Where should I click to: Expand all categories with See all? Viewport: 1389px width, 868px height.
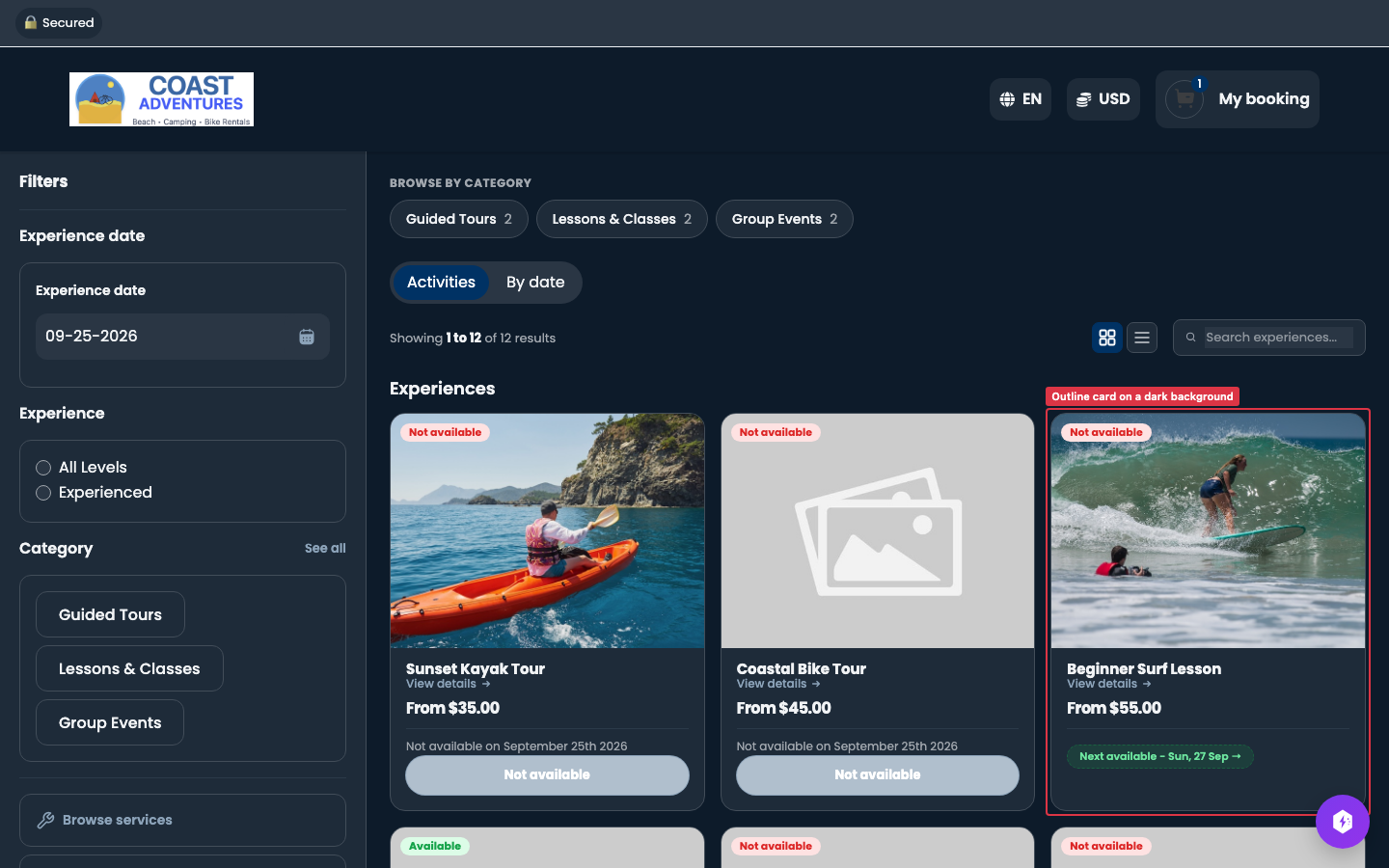(325, 548)
